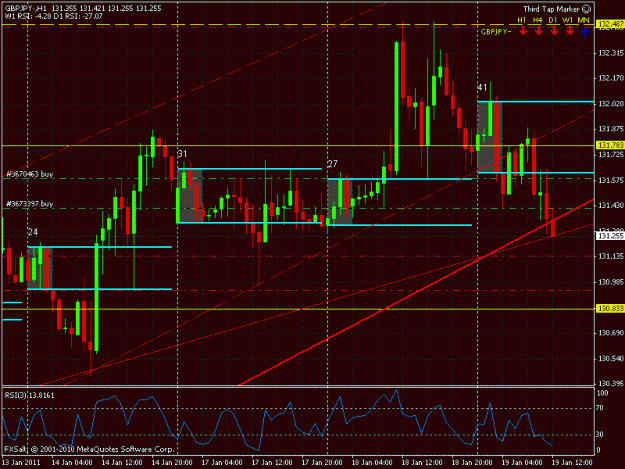The height and width of the screenshot is (469, 625).
Task: Click the '18 Jan 12:00' time label
Action: (422, 463)
